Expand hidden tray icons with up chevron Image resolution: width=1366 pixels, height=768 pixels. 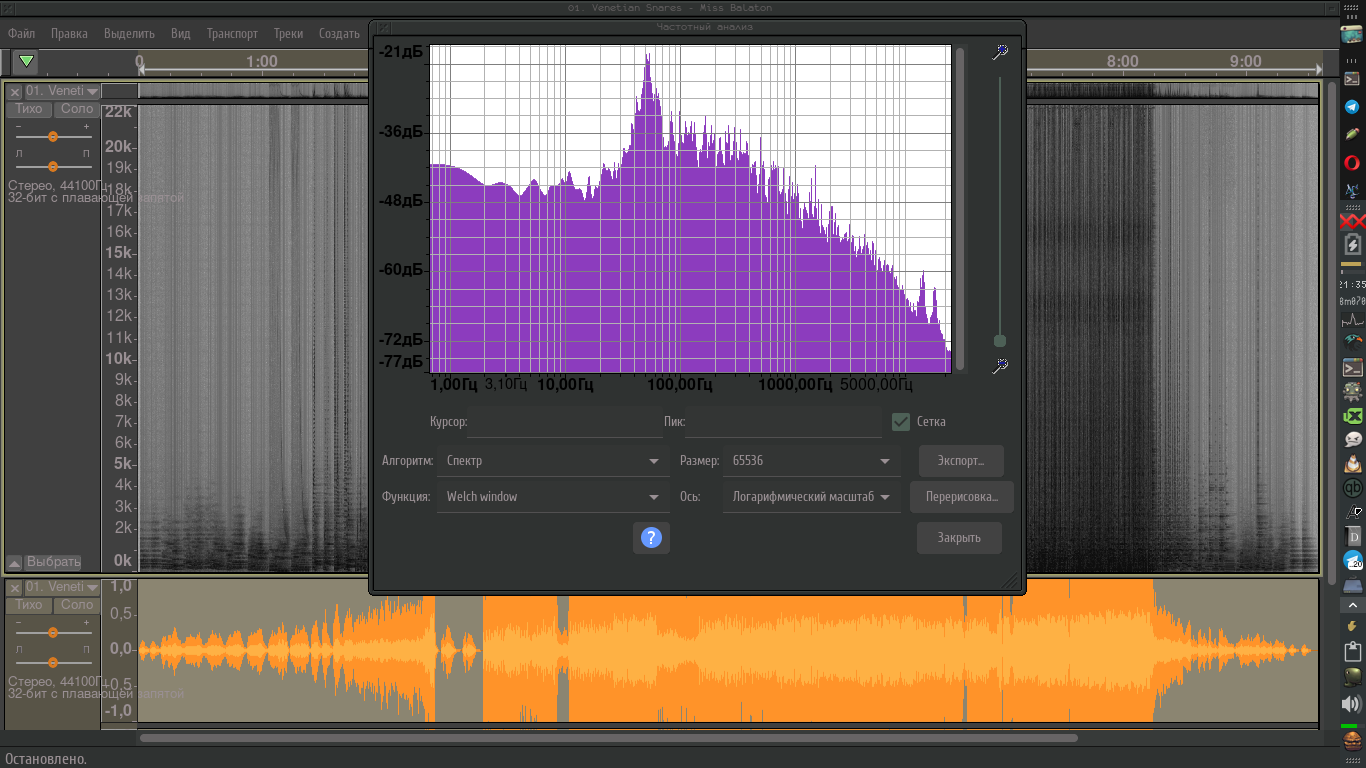point(1352,606)
